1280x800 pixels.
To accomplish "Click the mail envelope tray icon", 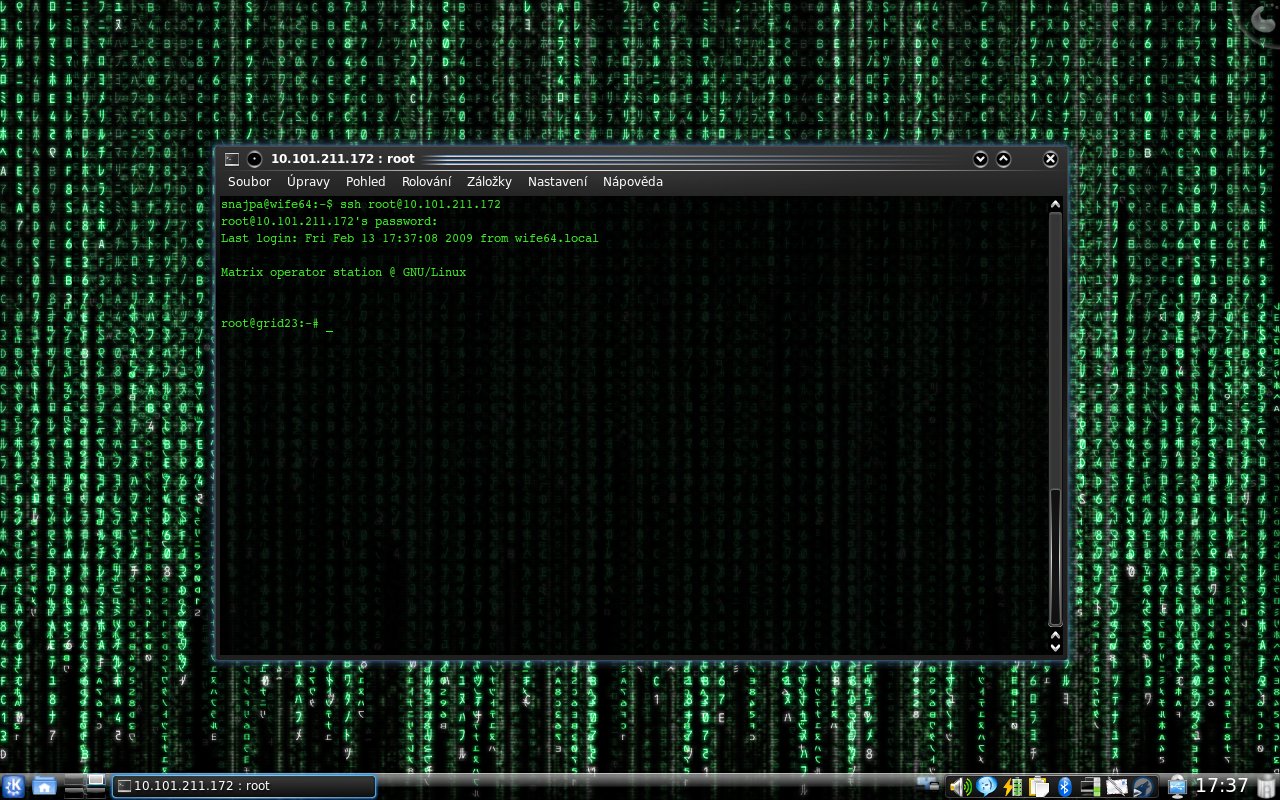I will [1116, 787].
